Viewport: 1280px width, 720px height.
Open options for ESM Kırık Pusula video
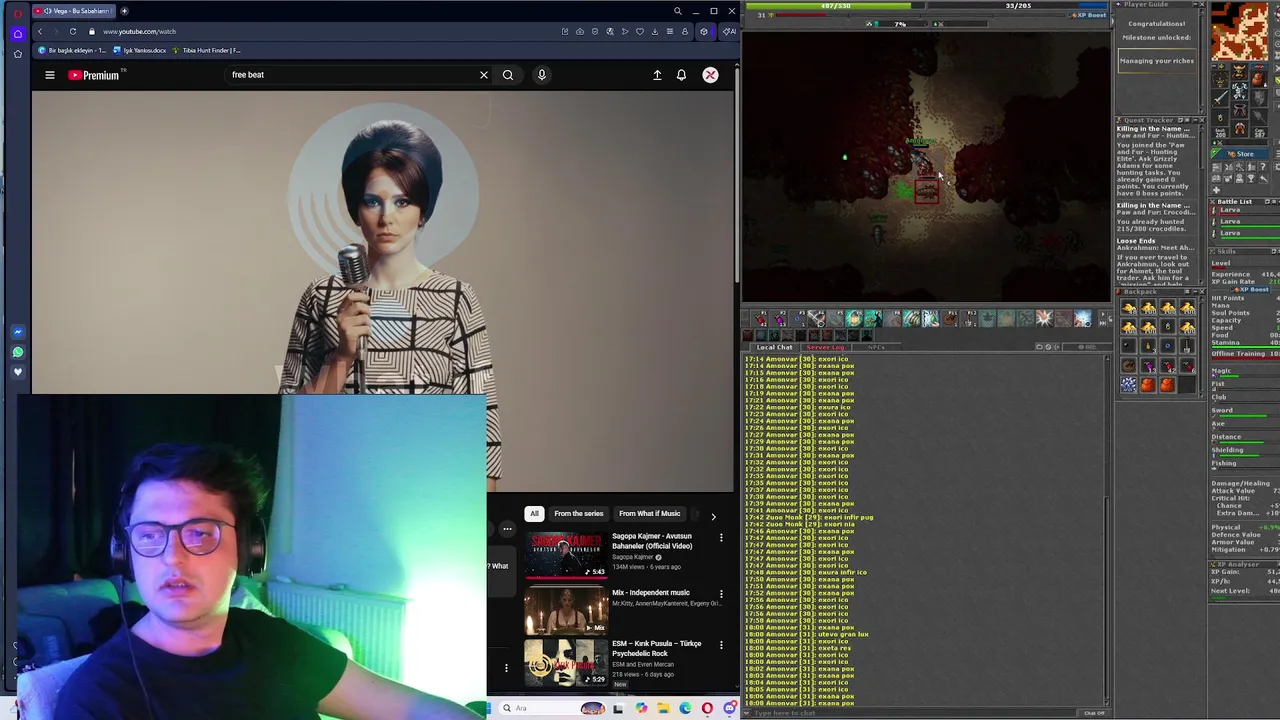pos(721,645)
